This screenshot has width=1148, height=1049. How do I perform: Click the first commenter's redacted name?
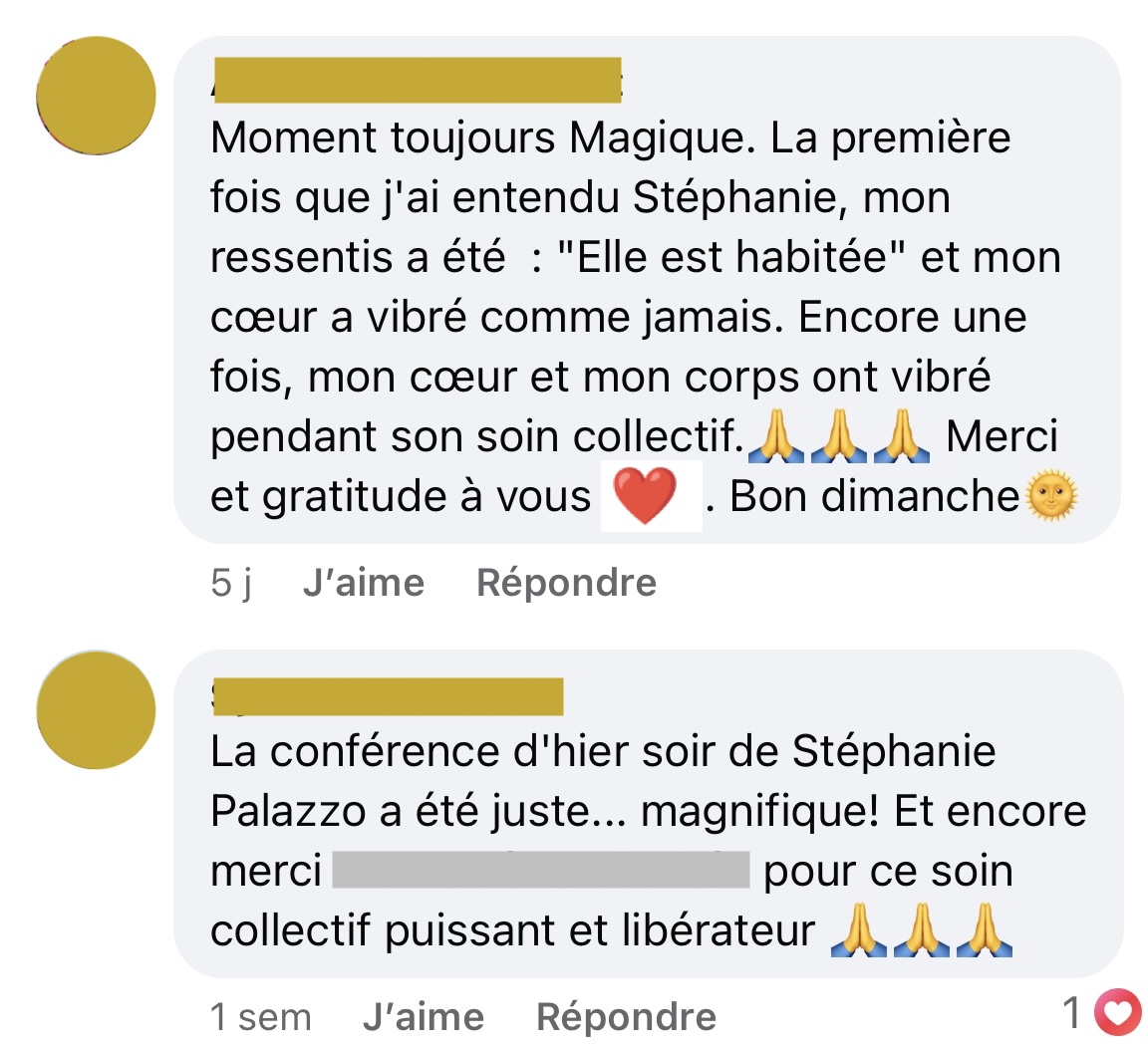click(418, 80)
